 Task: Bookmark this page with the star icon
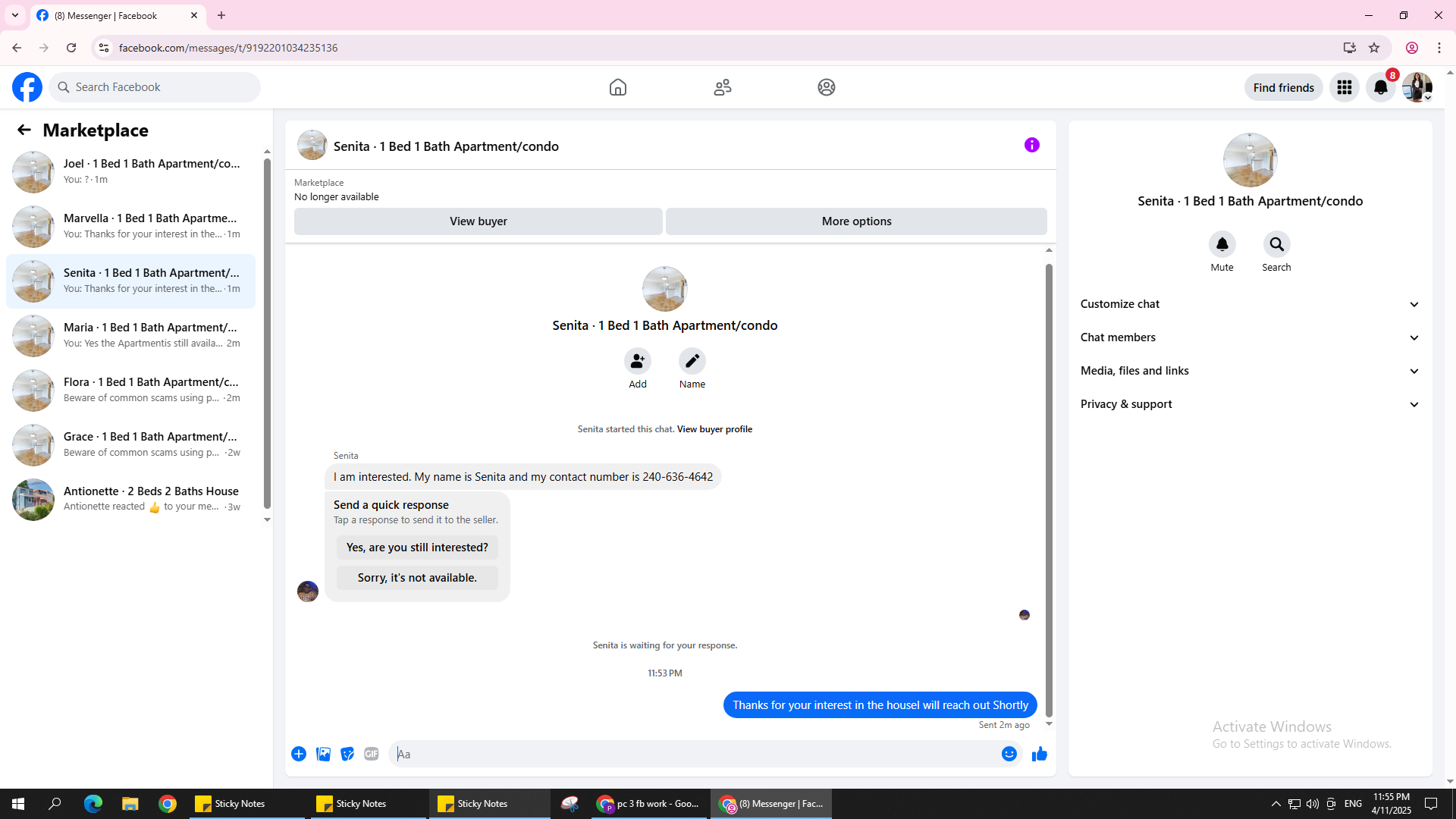click(1374, 48)
